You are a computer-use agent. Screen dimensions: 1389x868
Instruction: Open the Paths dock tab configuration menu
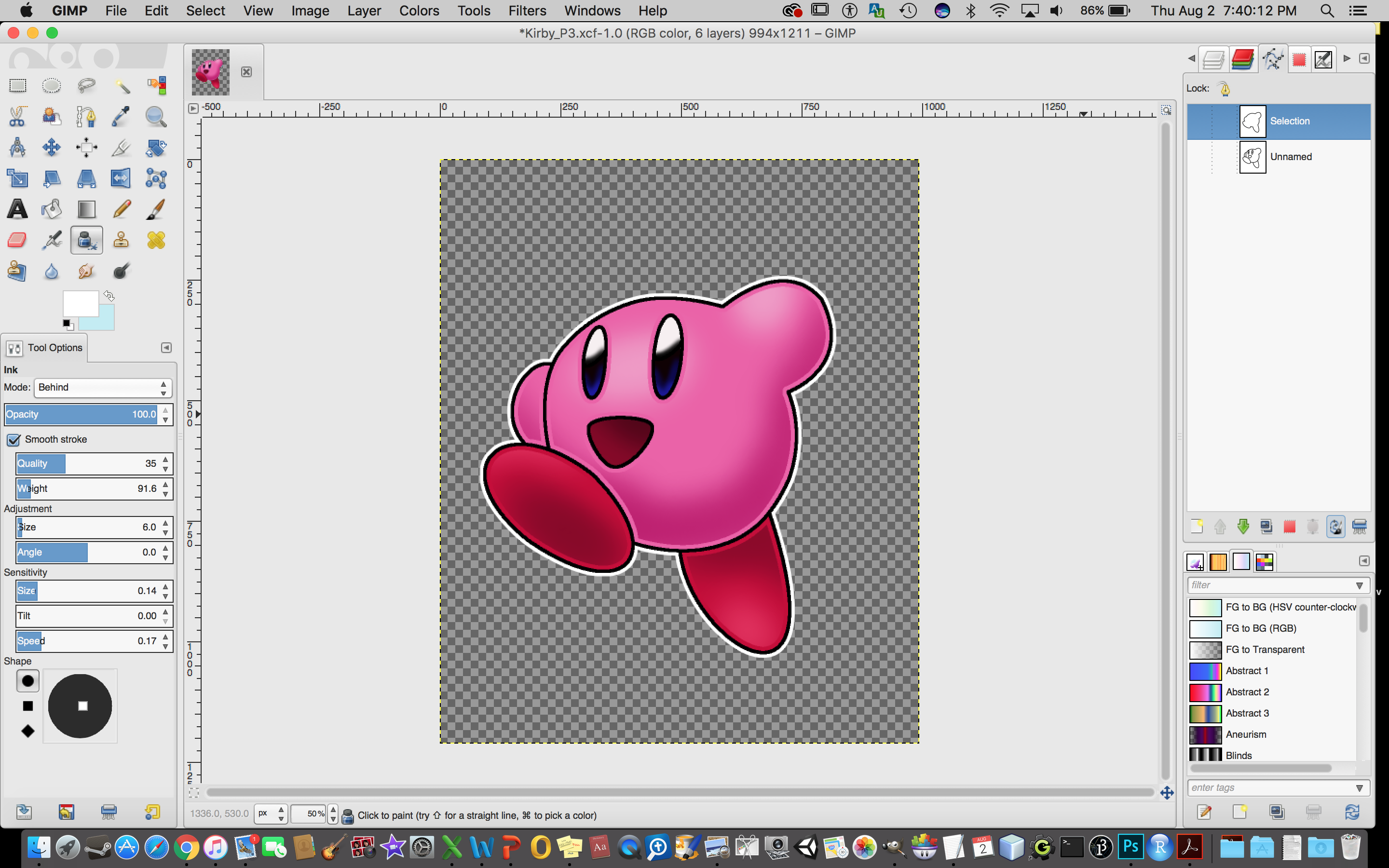pos(1364,58)
